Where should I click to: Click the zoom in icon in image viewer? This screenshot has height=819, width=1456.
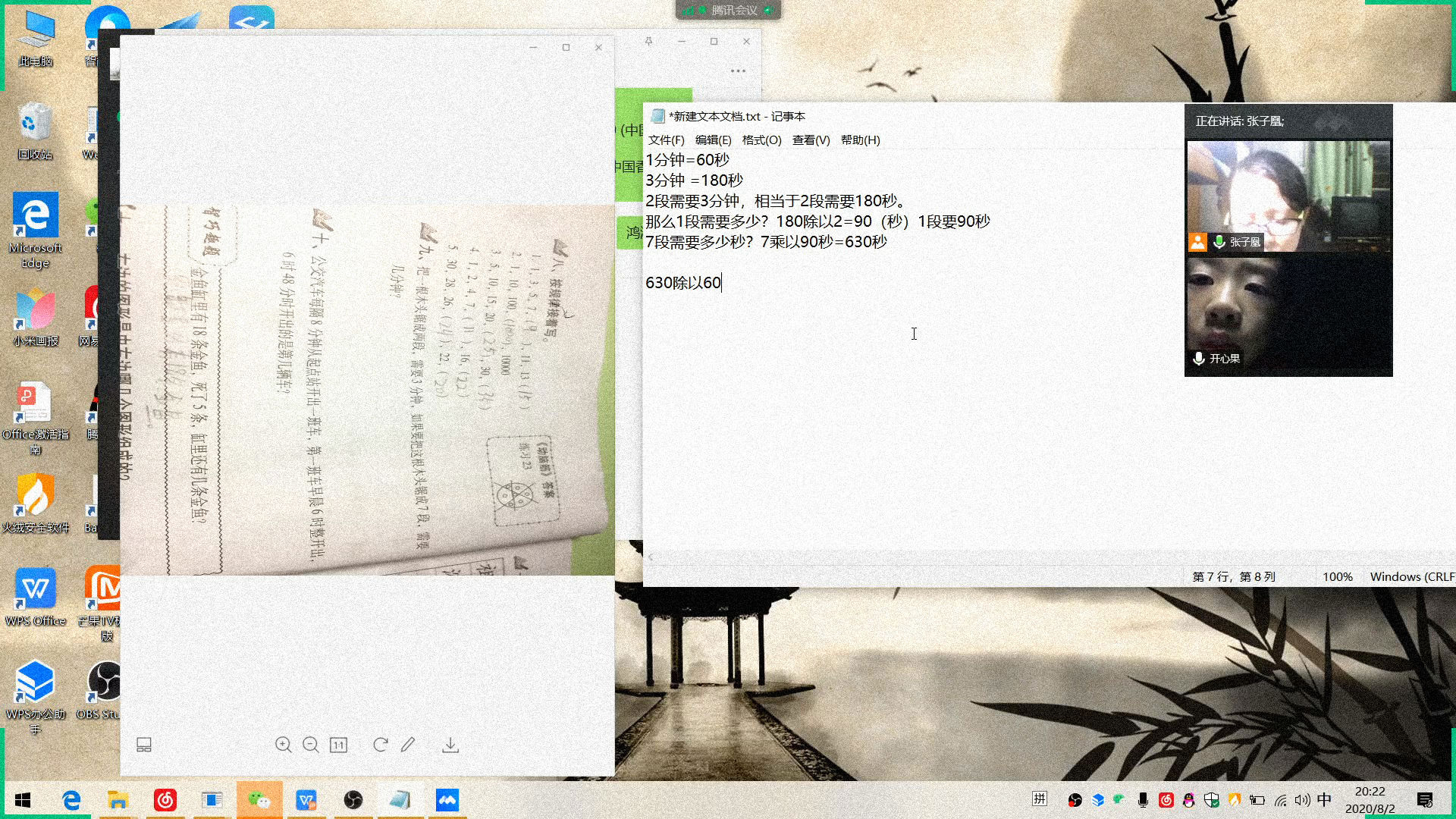(x=283, y=745)
